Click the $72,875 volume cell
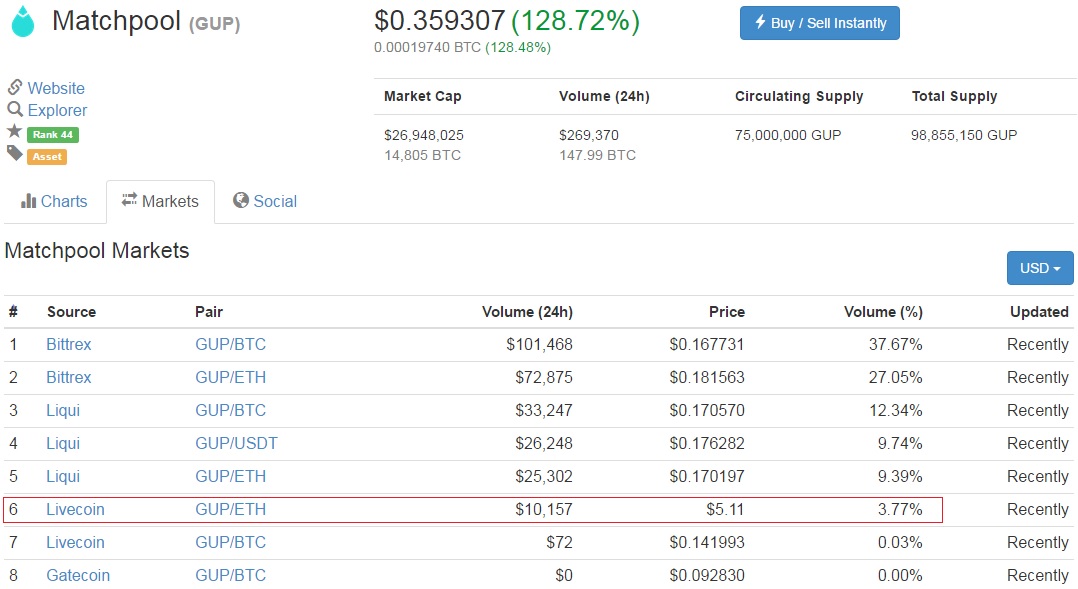This screenshot has width=1078, height=589. click(544, 377)
